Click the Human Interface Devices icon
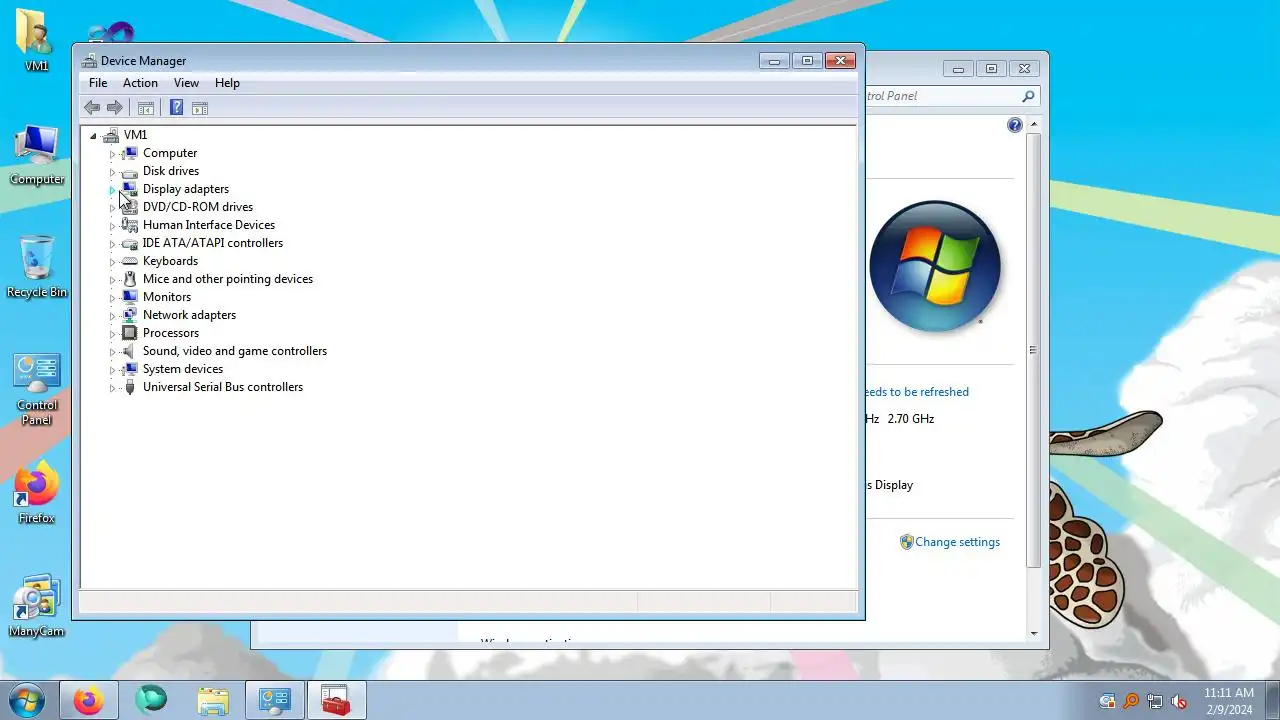 click(129, 225)
